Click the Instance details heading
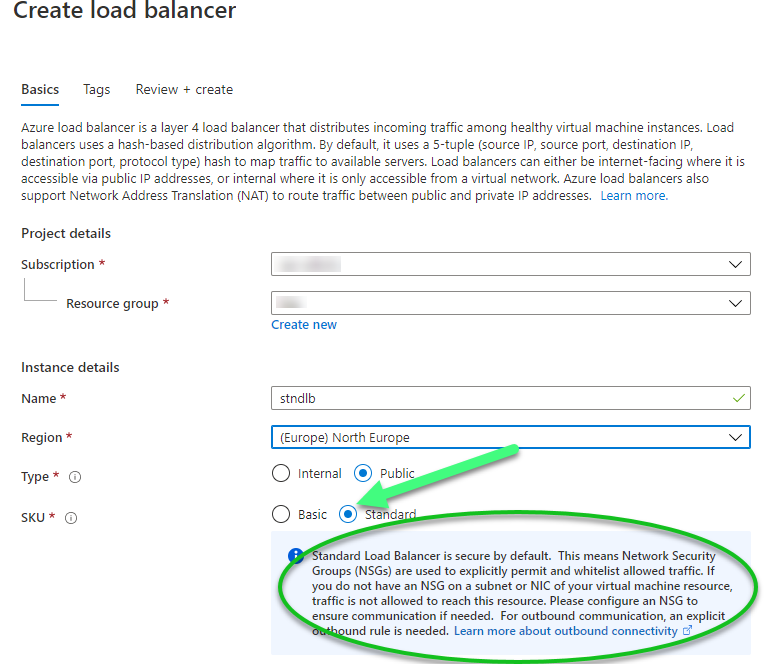The width and height of the screenshot is (778, 664). (70, 367)
